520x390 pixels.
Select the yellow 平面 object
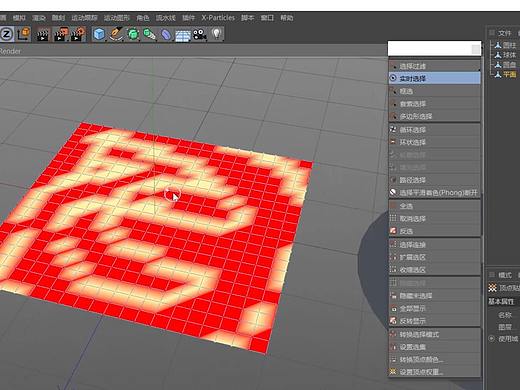coord(509,74)
